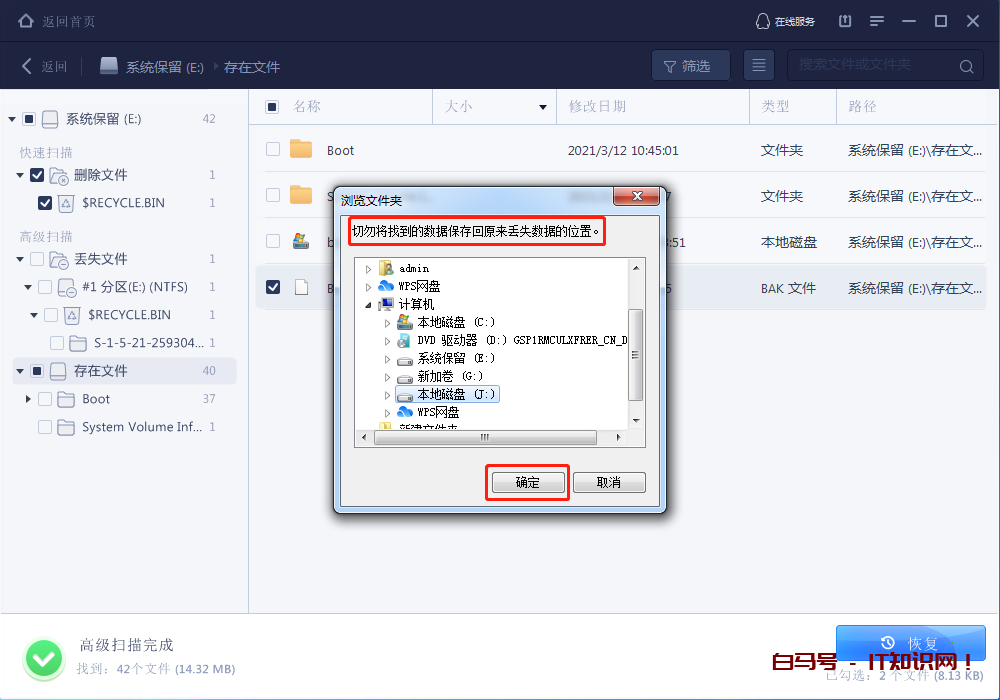
Task: Uncheck the 删除文件 checkbox in left tree
Action: [x=37, y=175]
